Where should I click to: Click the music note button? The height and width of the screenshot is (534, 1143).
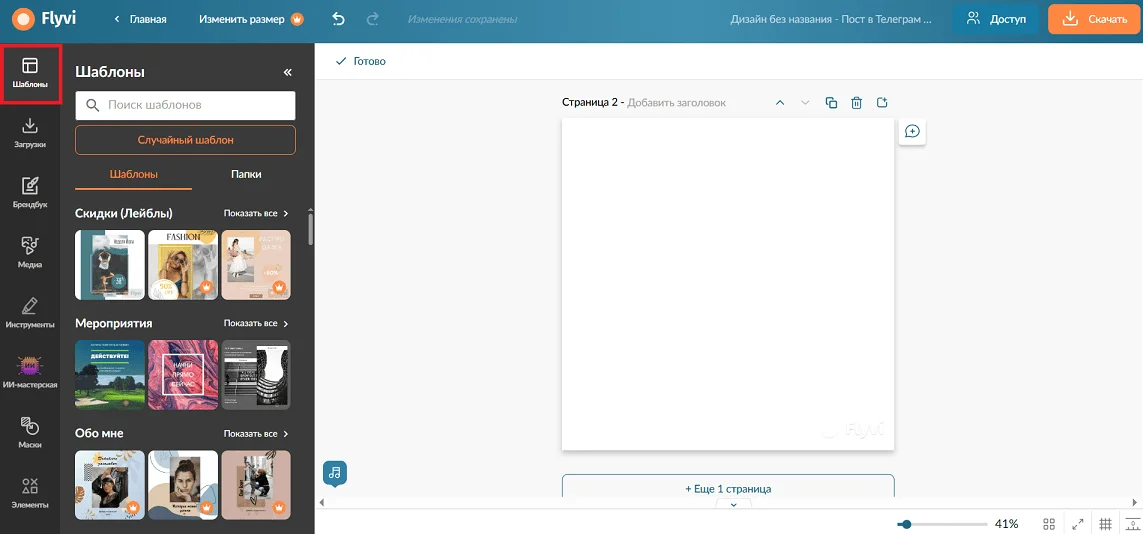335,473
